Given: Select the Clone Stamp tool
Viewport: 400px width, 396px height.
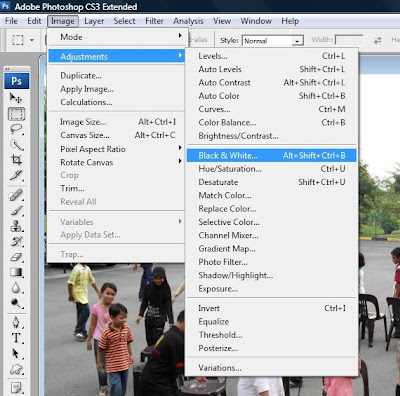Looking at the screenshot, I should 16,226.
